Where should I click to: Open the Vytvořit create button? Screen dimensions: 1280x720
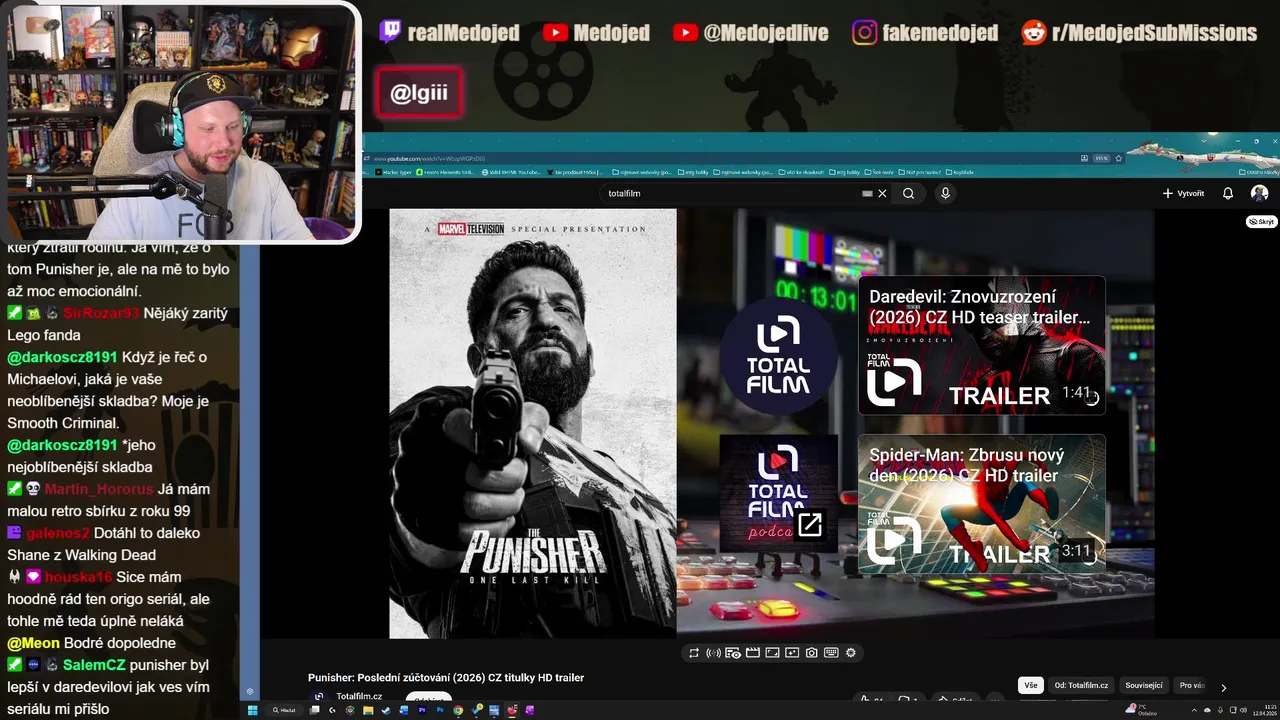(x=1183, y=193)
